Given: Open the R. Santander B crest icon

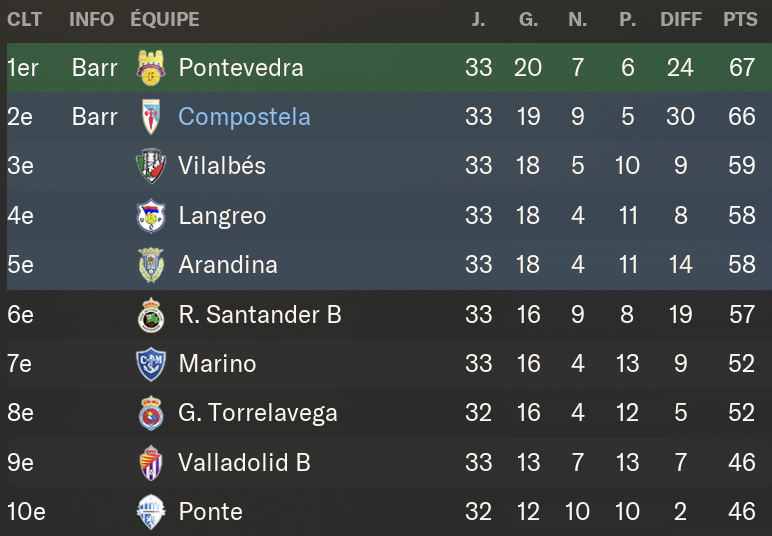Looking at the screenshot, I should pyautogui.click(x=151, y=315).
